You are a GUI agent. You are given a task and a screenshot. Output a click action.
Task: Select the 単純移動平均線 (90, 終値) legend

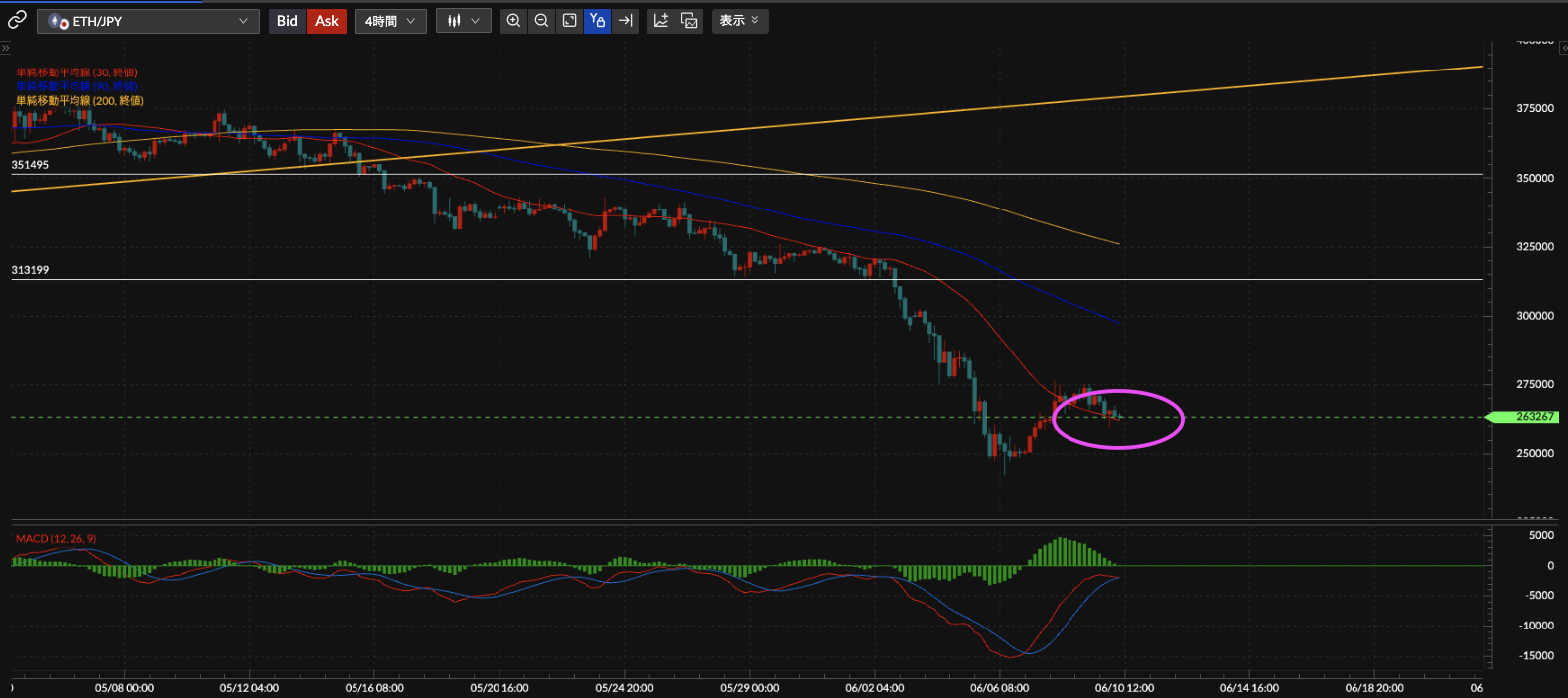click(76, 86)
